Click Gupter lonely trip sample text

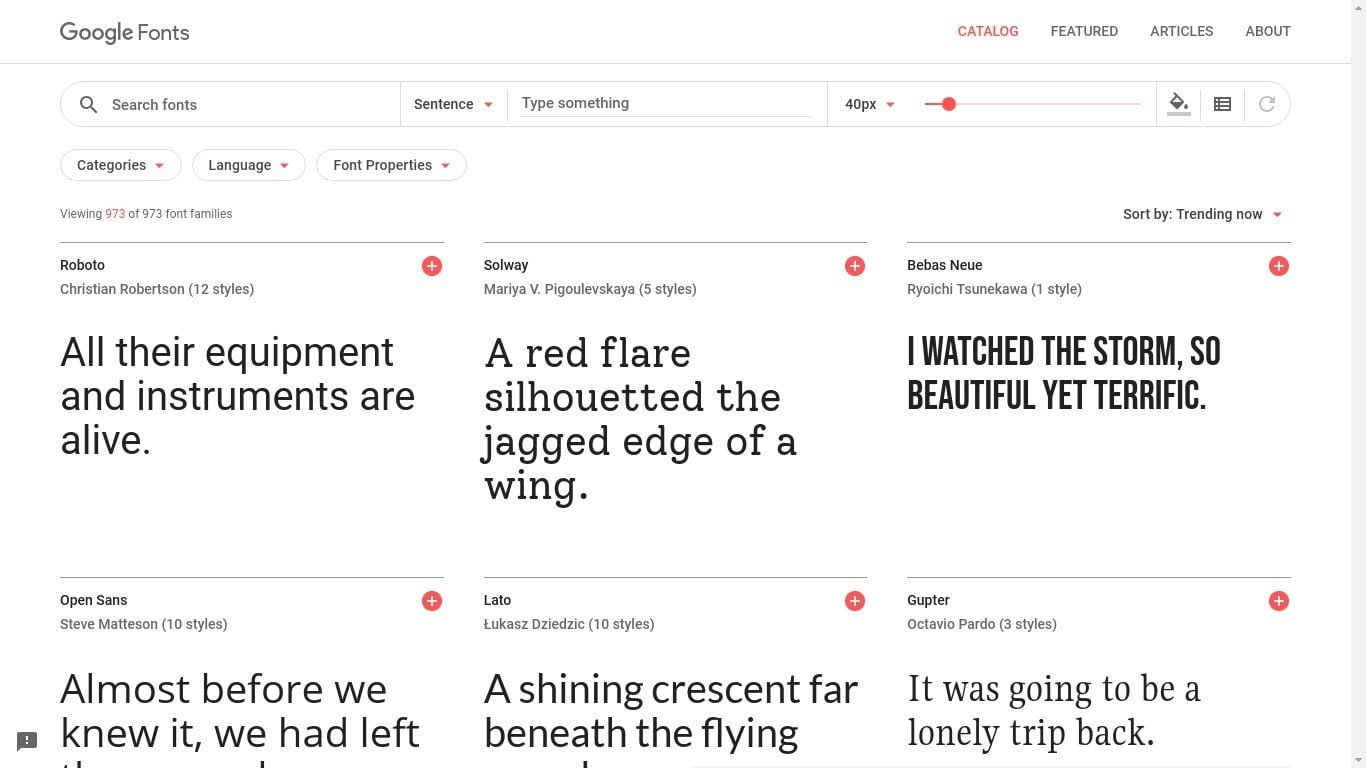1054,711
